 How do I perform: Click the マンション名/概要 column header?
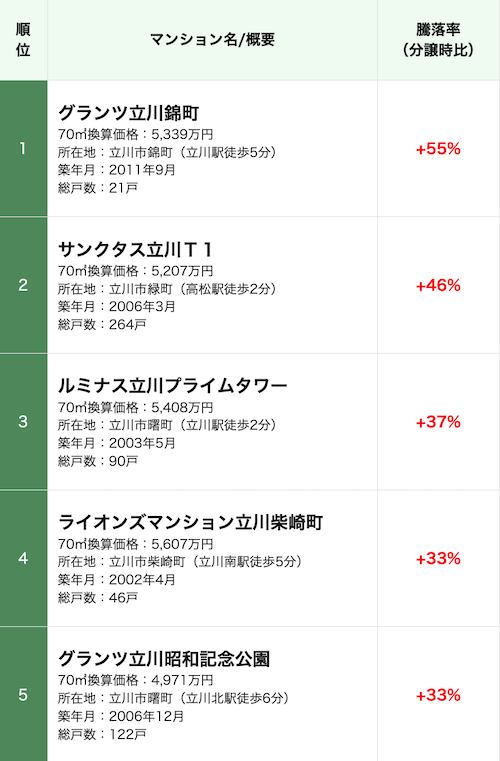213,40
